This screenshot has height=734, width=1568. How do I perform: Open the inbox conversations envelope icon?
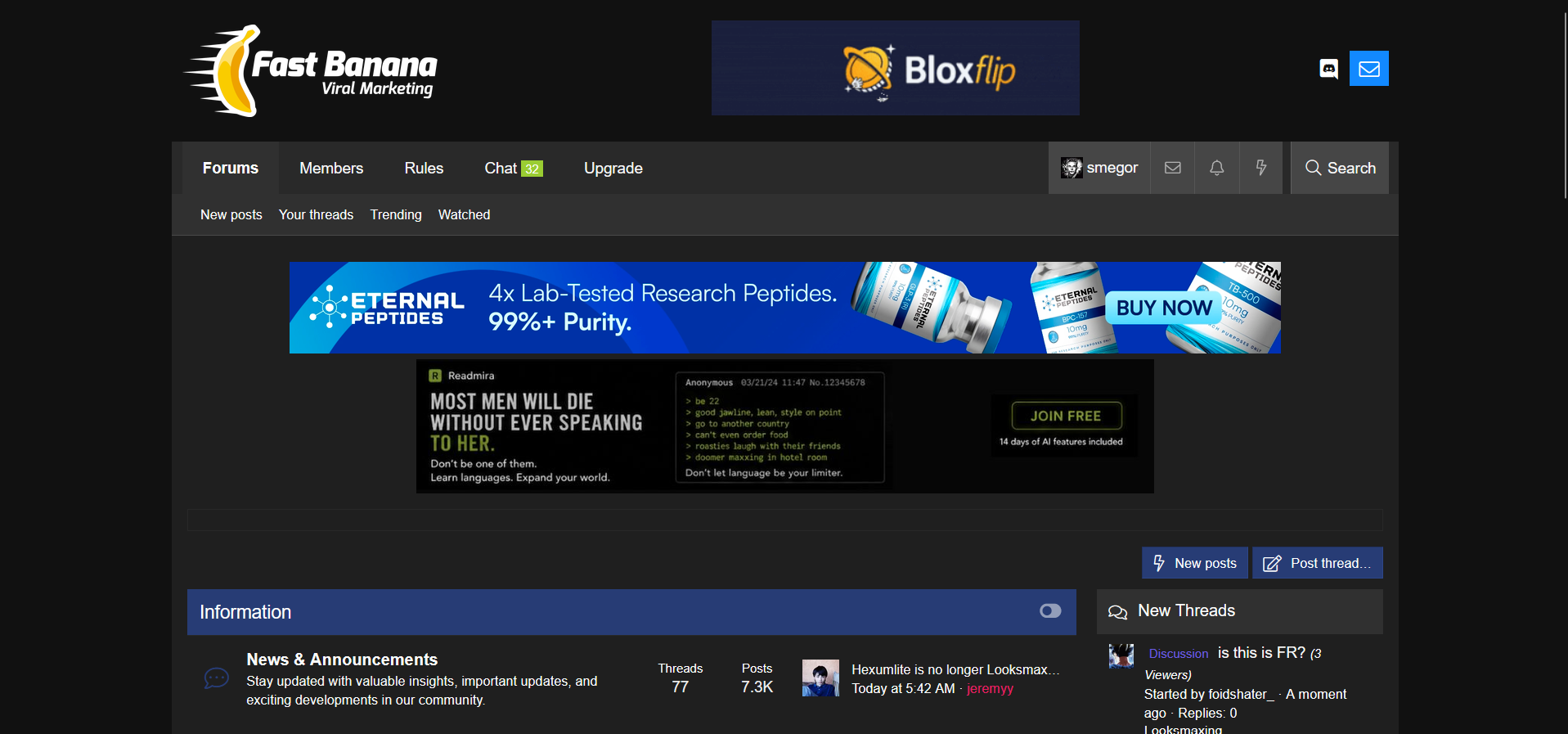pyautogui.click(x=1173, y=168)
